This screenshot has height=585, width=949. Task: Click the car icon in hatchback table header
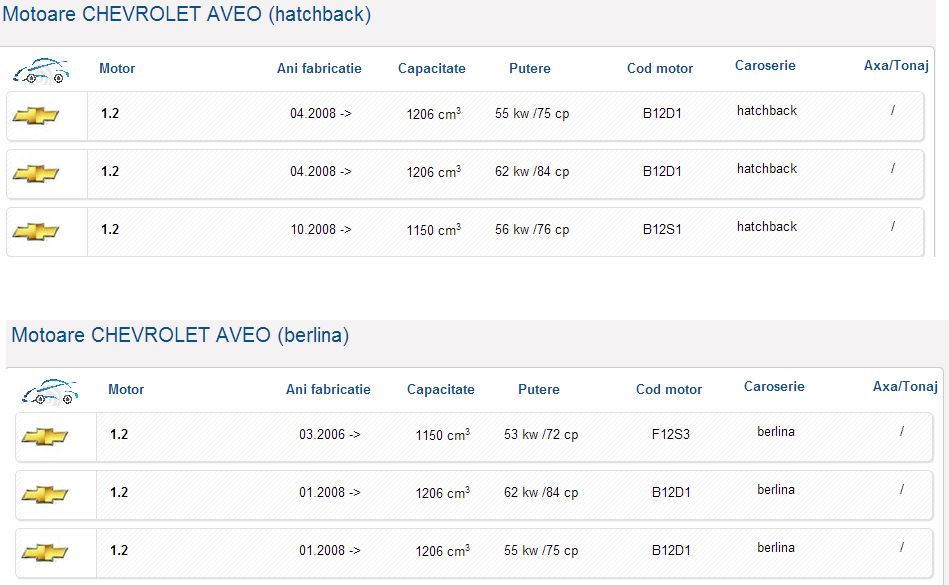(x=40, y=70)
